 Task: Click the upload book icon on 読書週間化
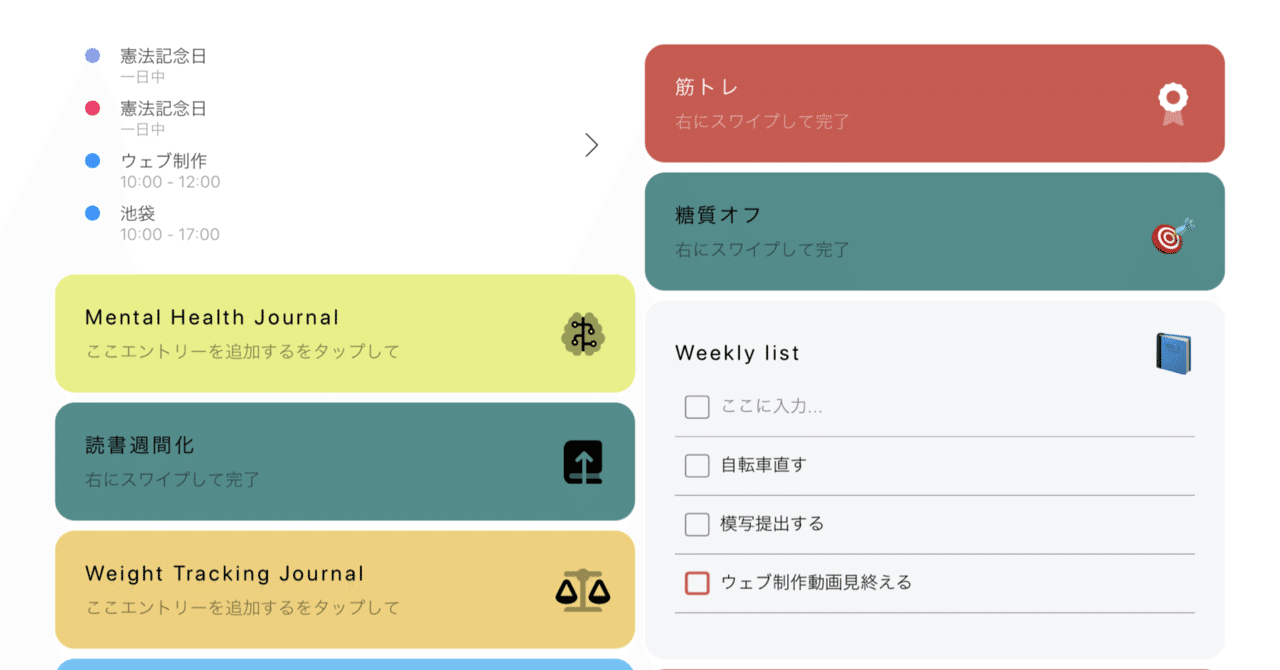click(x=584, y=462)
